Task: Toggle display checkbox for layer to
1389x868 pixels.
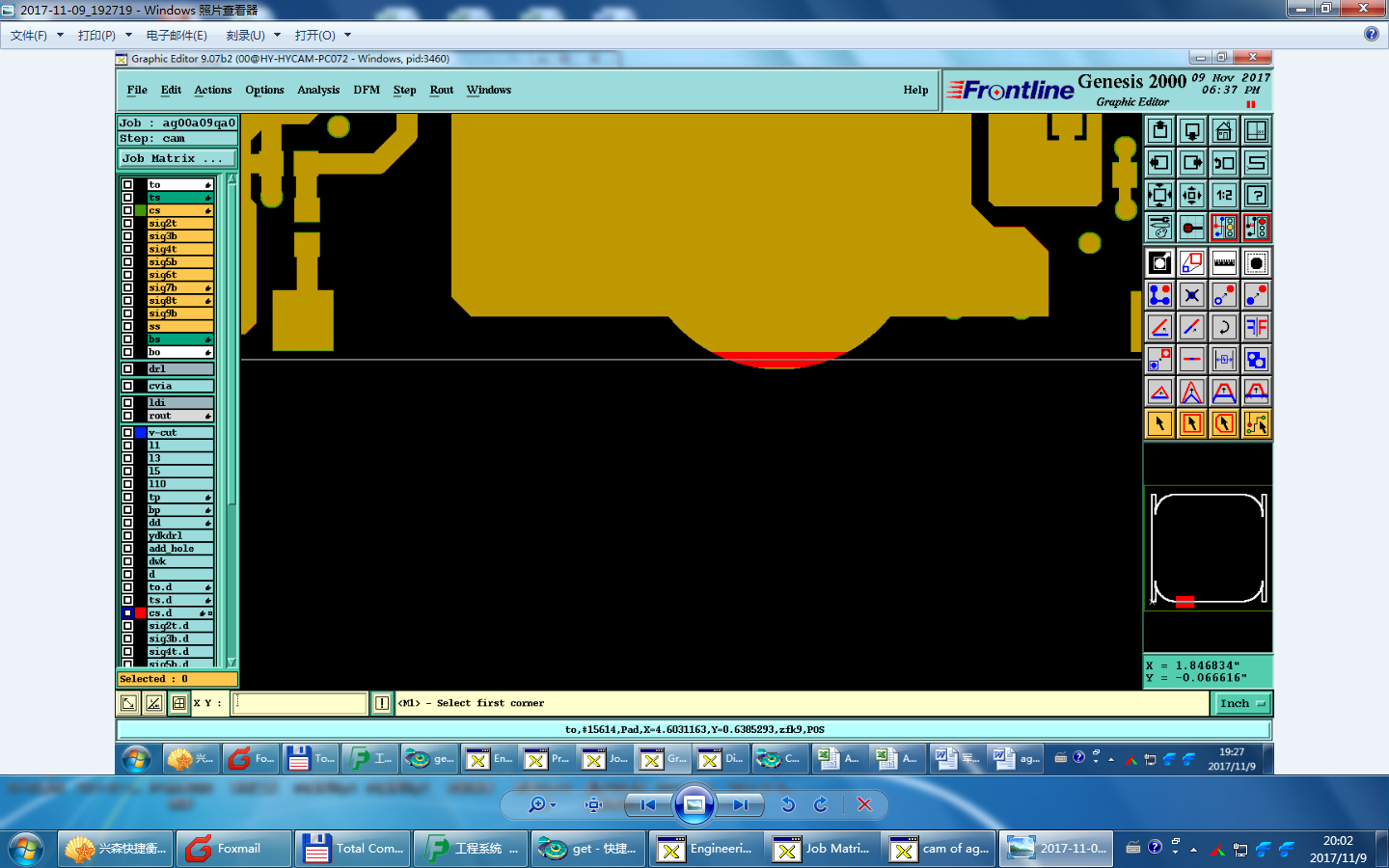Action: [127, 184]
